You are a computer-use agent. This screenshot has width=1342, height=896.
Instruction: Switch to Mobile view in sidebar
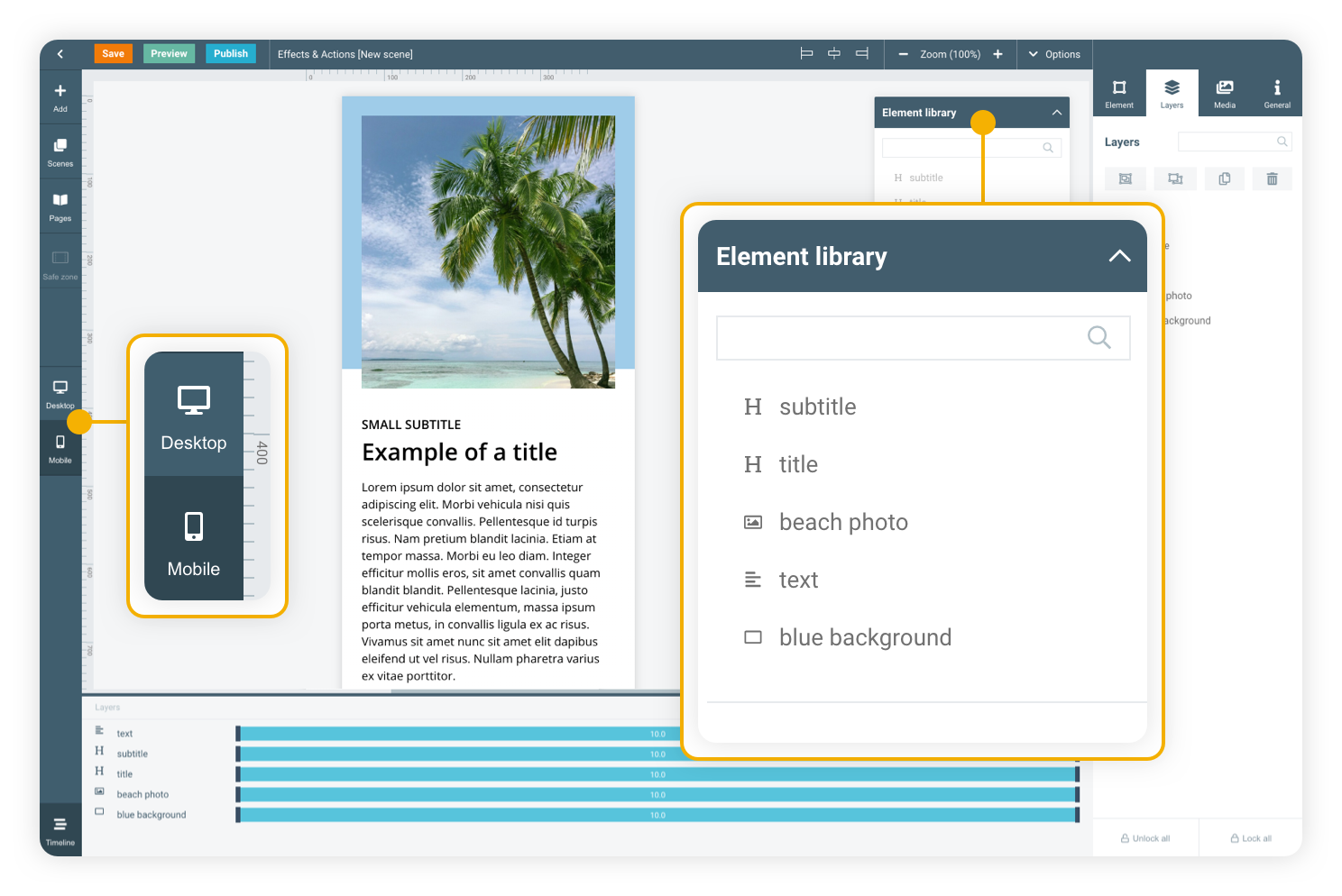point(60,448)
